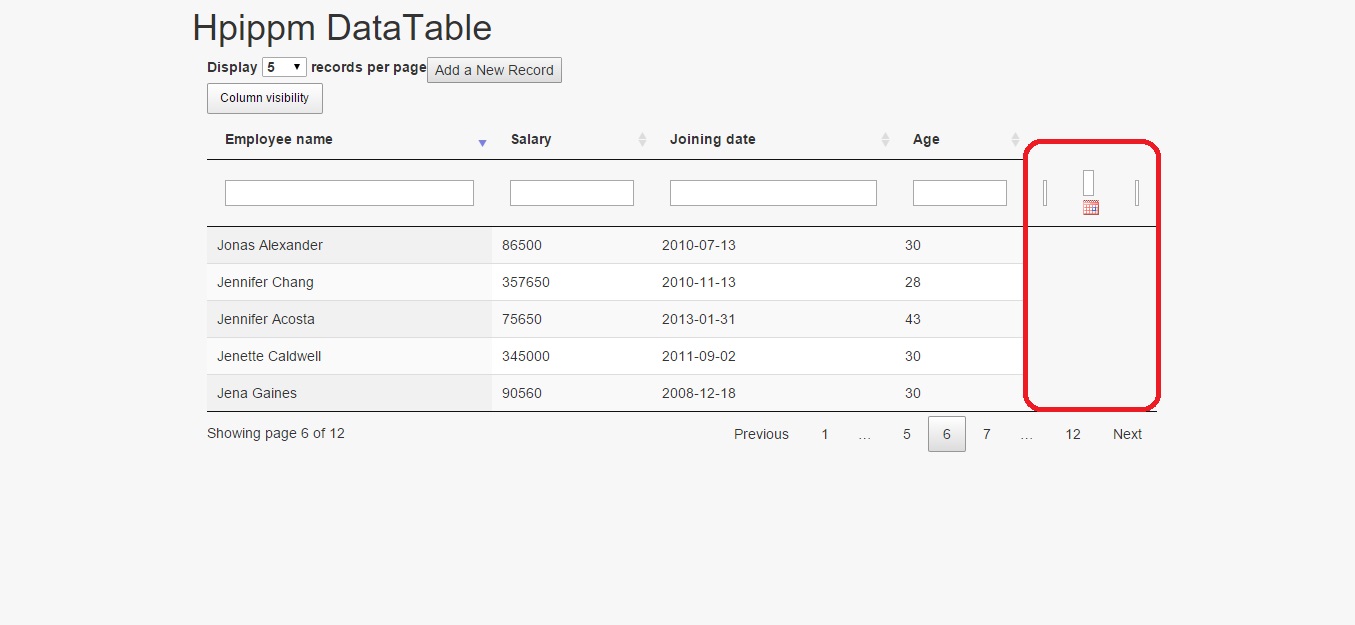Open records per page dropdown
Screen dimensions: 1355x625
tap(284, 67)
